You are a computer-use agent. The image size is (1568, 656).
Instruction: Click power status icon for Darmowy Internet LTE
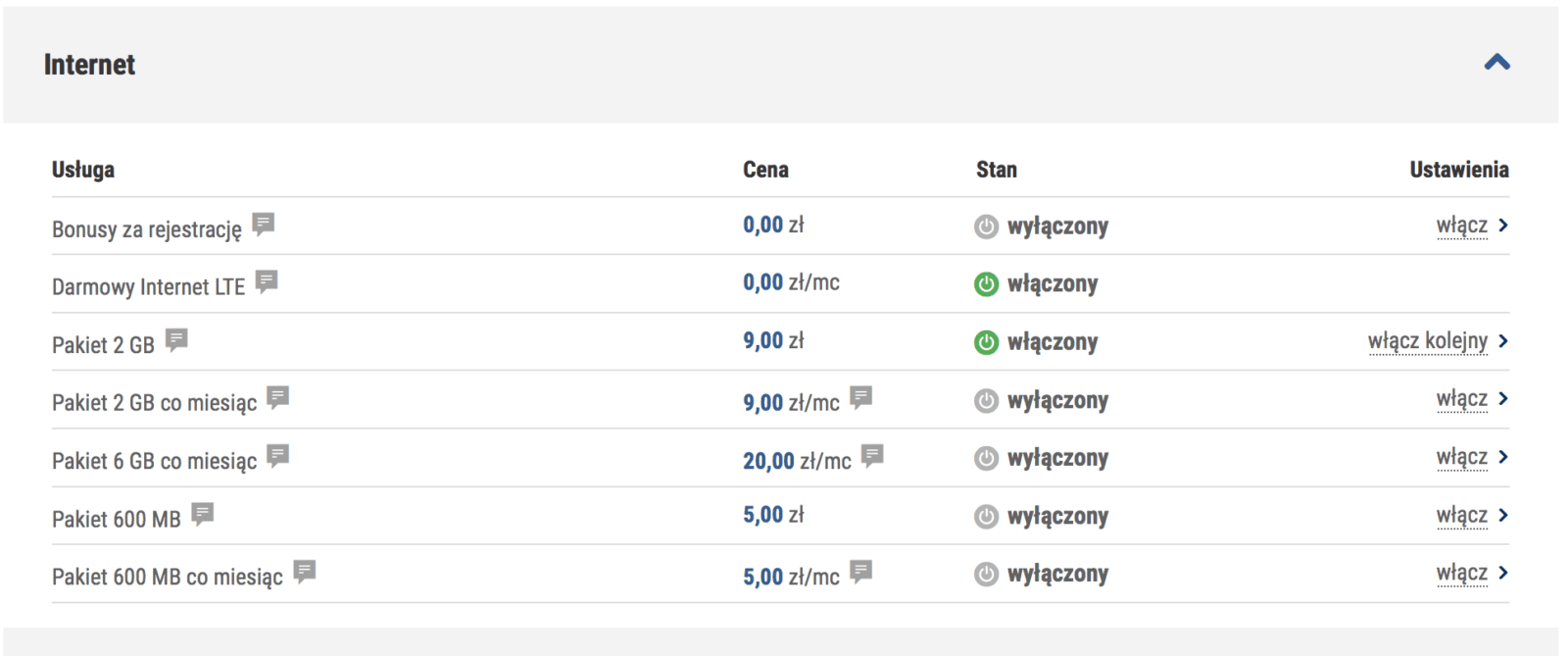[x=986, y=284]
